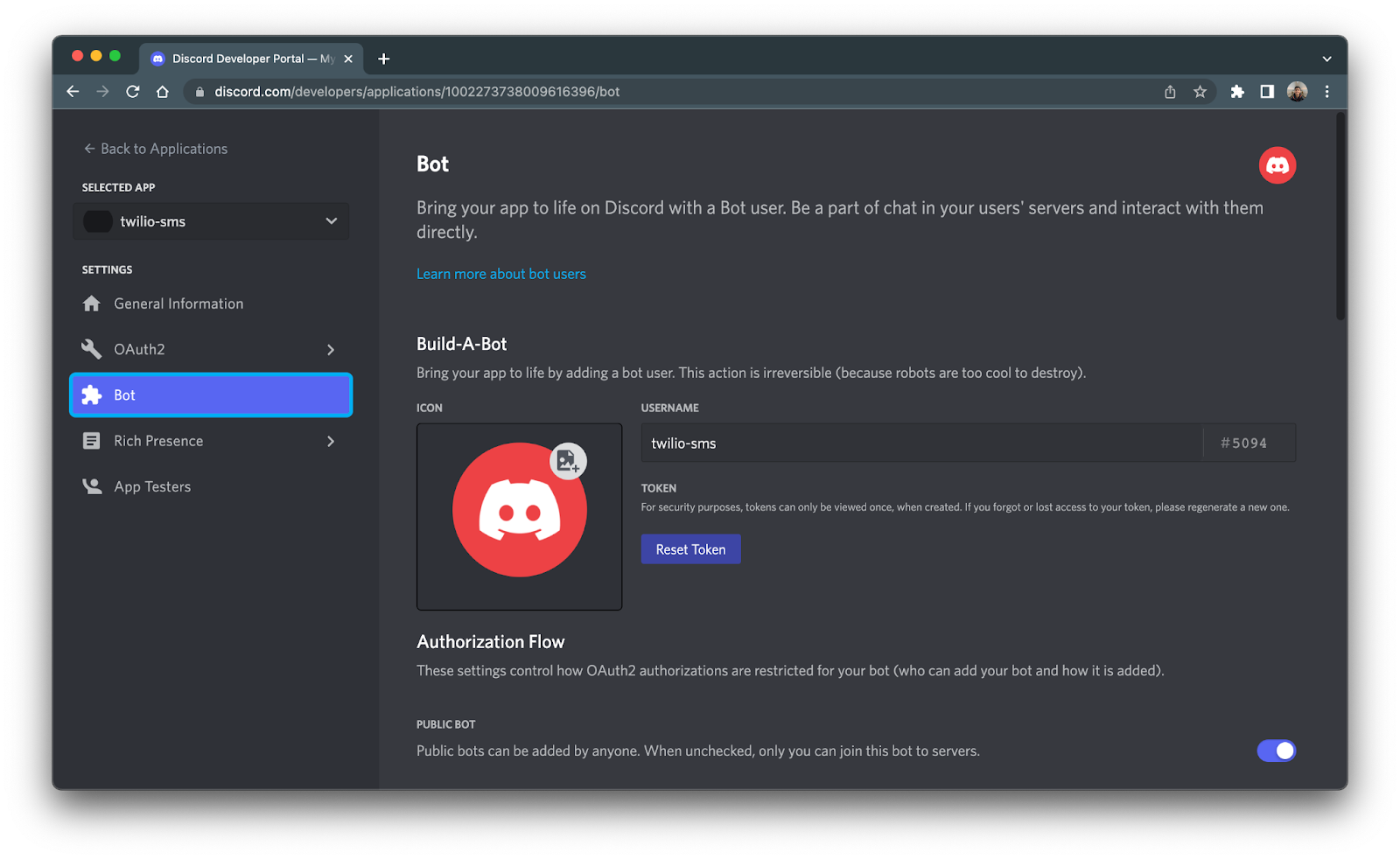Click the lock icon in address bar
Image resolution: width=1400 pixels, height=859 pixels.
(199, 92)
